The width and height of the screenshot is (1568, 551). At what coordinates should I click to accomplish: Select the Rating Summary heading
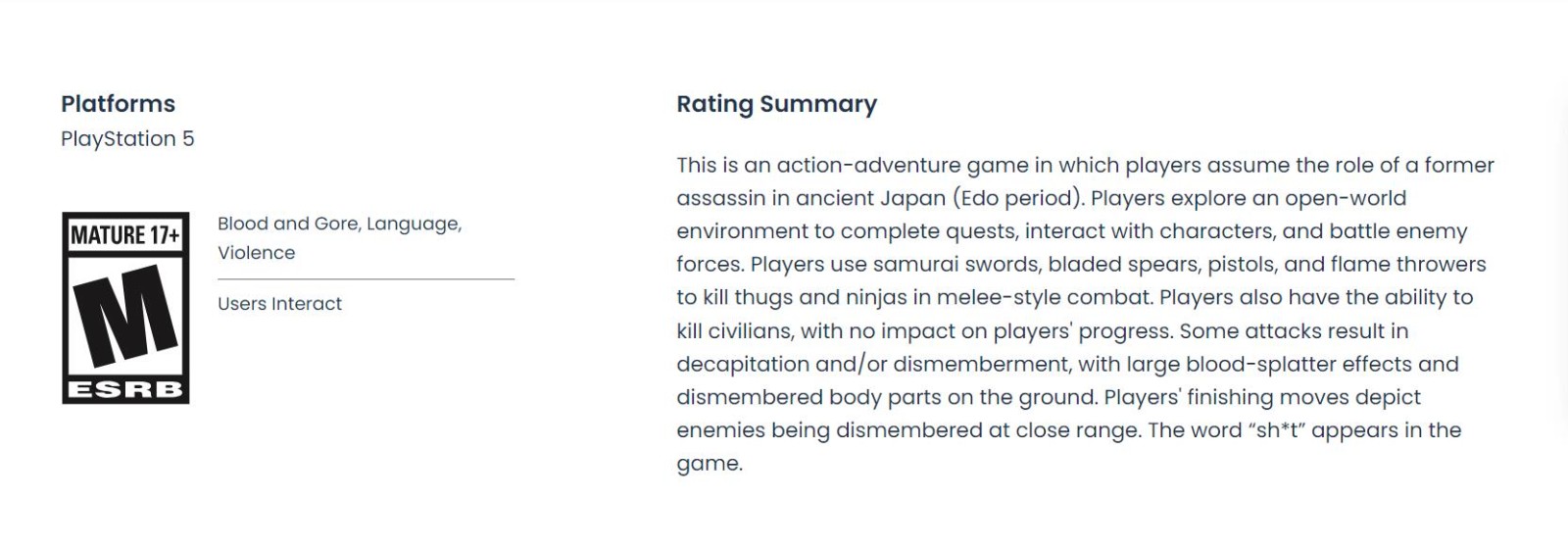point(776,104)
